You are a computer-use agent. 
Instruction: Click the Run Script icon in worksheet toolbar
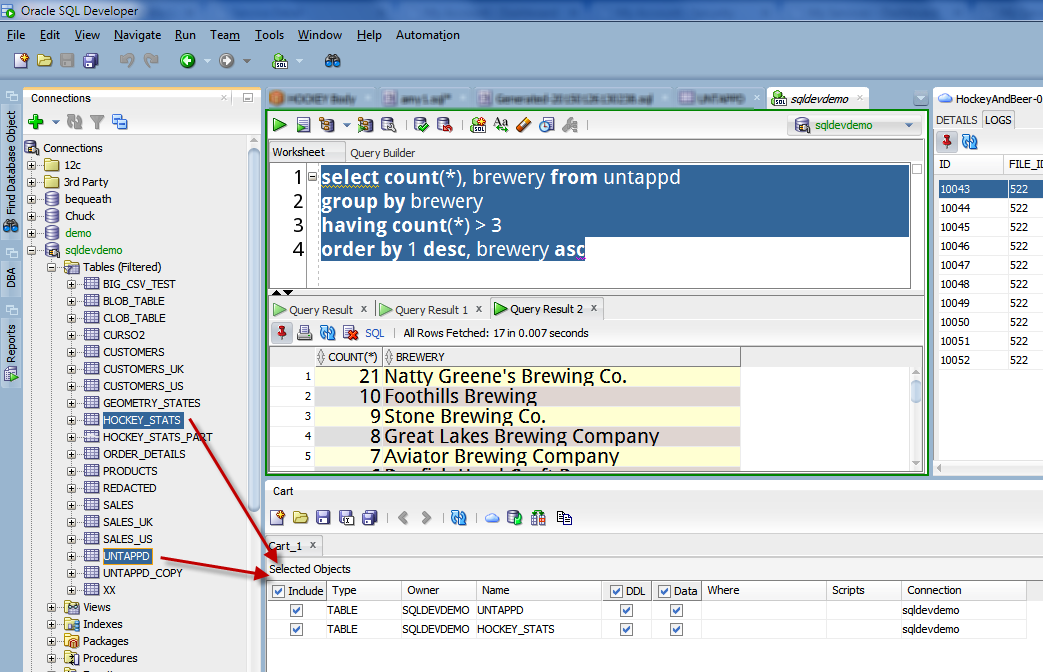click(303, 125)
